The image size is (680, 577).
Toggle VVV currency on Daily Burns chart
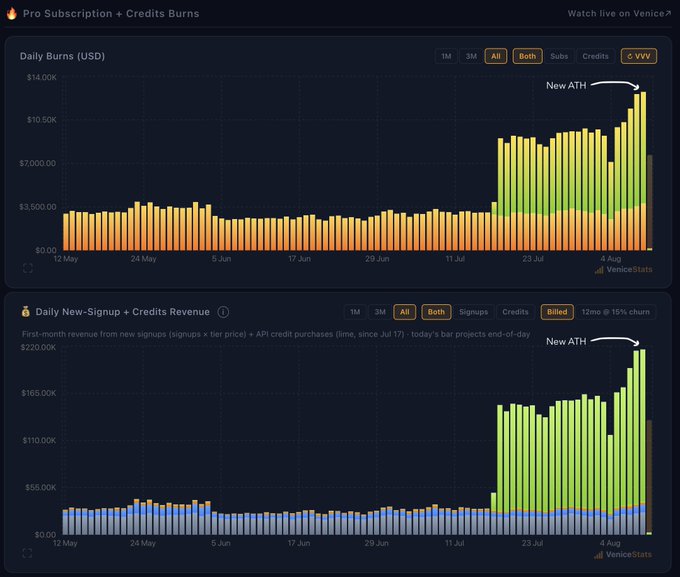point(639,56)
